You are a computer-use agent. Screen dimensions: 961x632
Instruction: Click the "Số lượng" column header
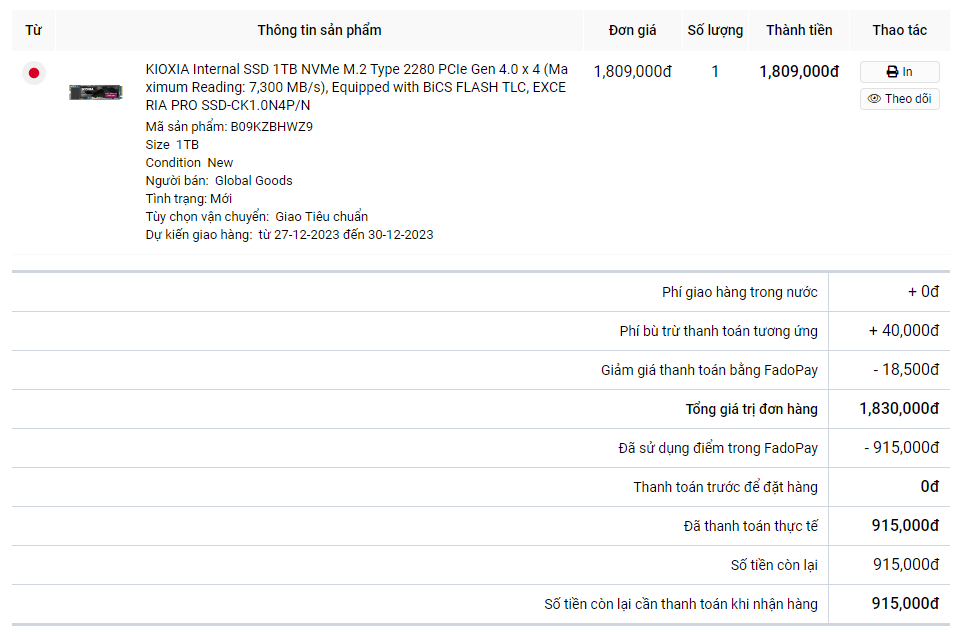715,30
